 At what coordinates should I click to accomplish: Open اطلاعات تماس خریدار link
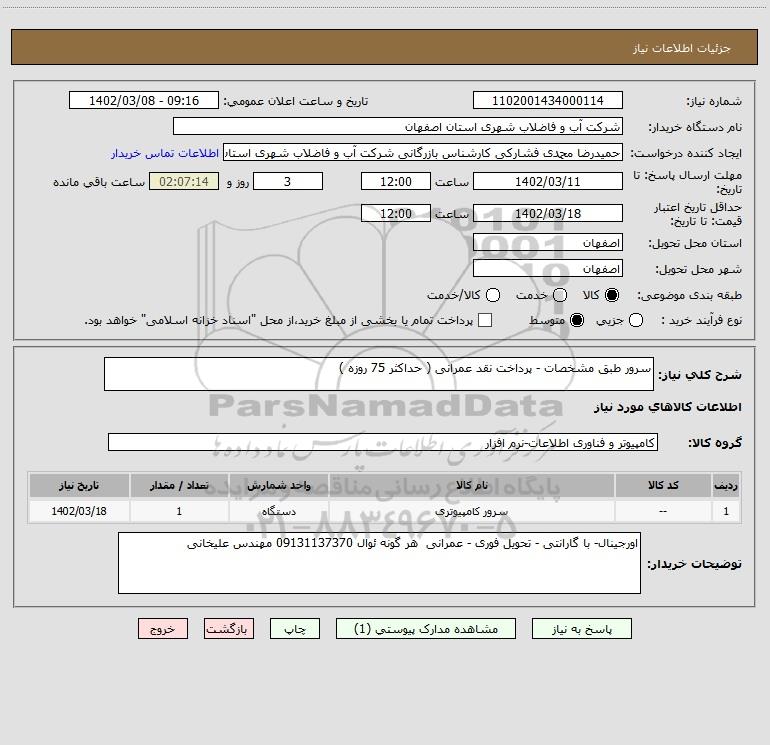[x=165, y=153]
